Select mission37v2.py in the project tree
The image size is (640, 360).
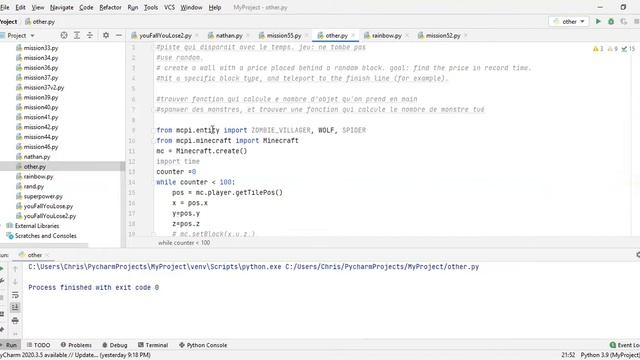pos(44,87)
